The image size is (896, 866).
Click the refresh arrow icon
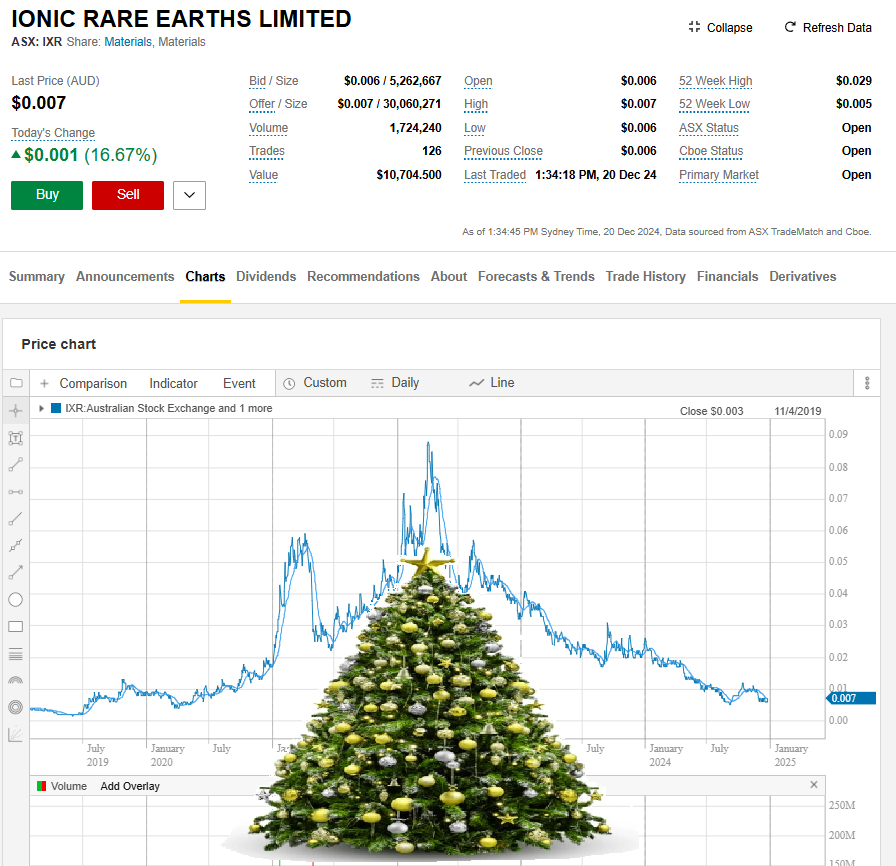(790, 27)
